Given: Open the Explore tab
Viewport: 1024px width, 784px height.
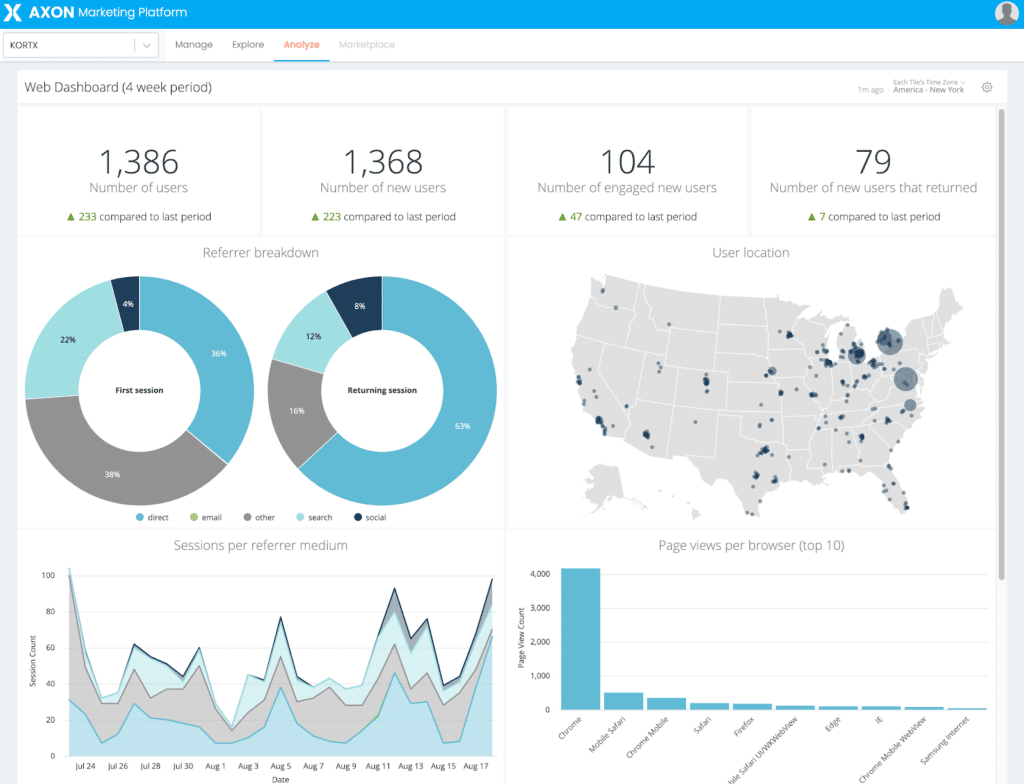Looking at the screenshot, I should click(247, 45).
